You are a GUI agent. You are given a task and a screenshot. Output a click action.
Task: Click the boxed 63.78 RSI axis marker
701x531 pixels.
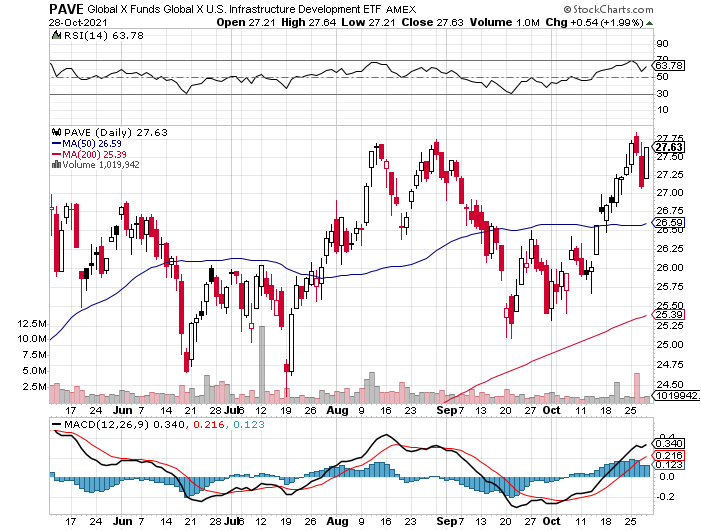[x=668, y=65]
